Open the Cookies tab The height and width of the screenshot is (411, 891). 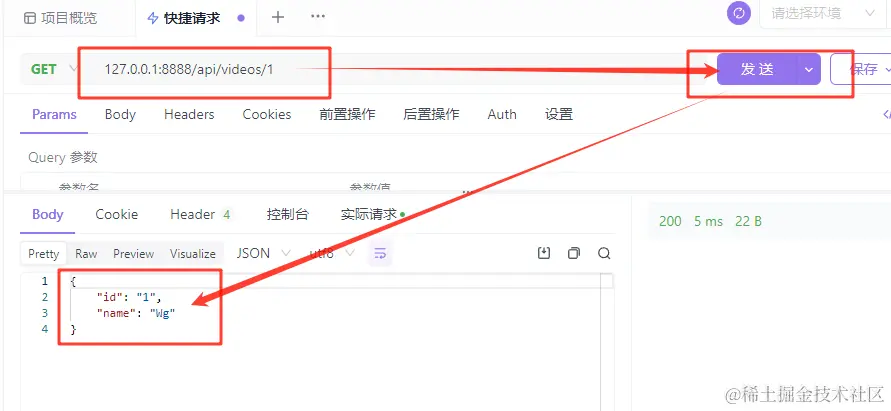(x=267, y=114)
